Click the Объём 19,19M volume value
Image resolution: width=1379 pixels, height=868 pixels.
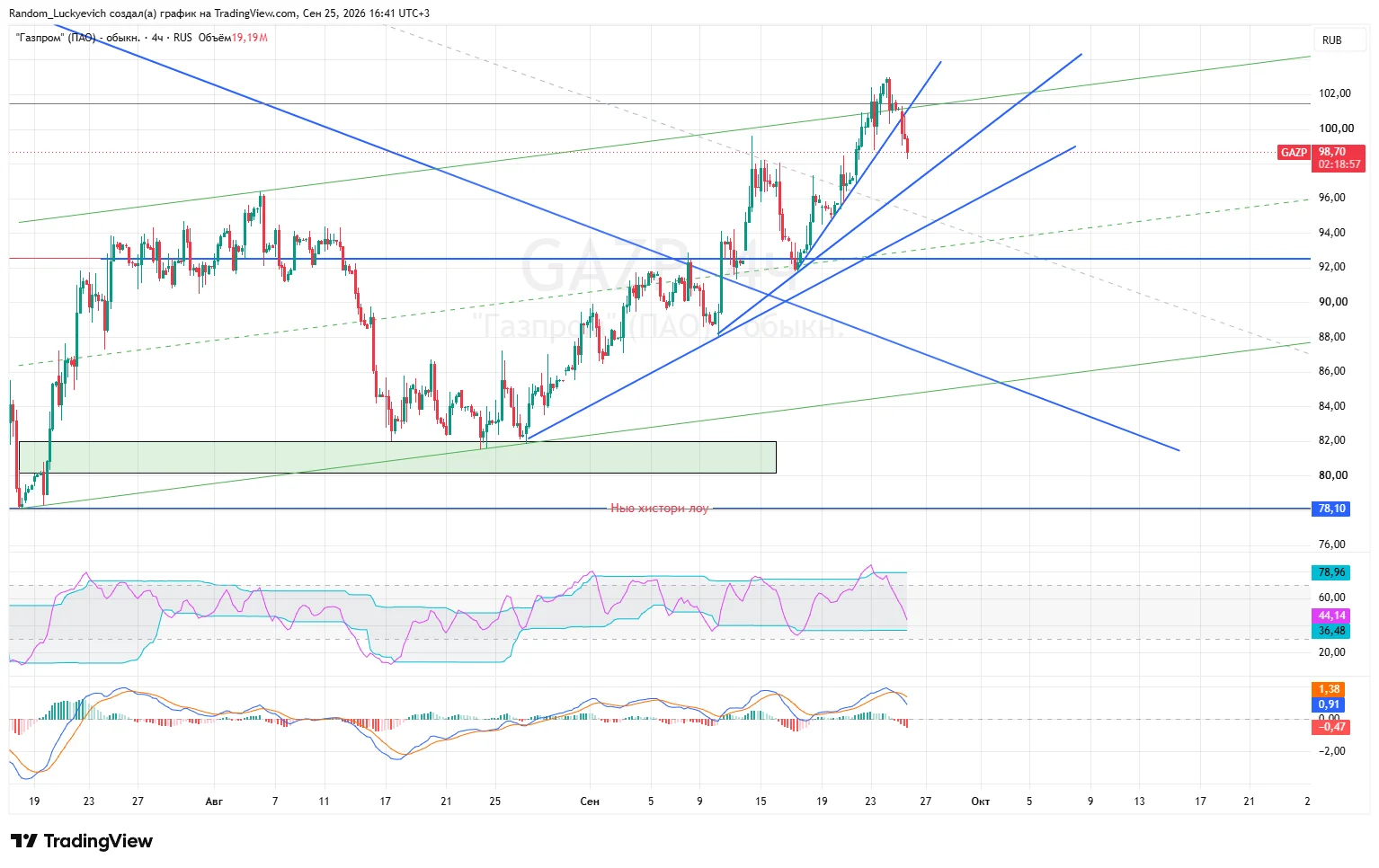pos(233,38)
